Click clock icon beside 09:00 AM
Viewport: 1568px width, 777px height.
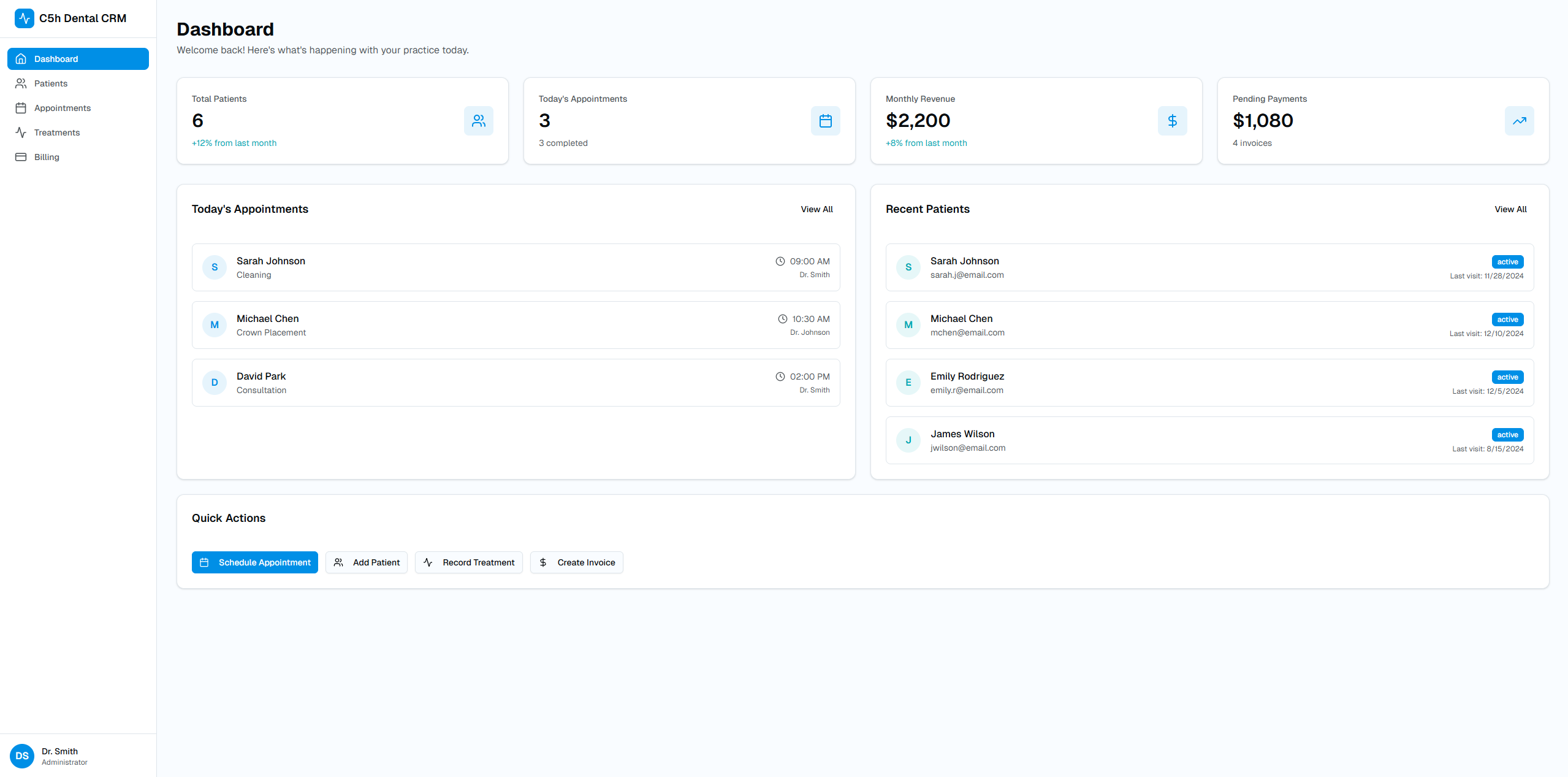pyautogui.click(x=780, y=261)
